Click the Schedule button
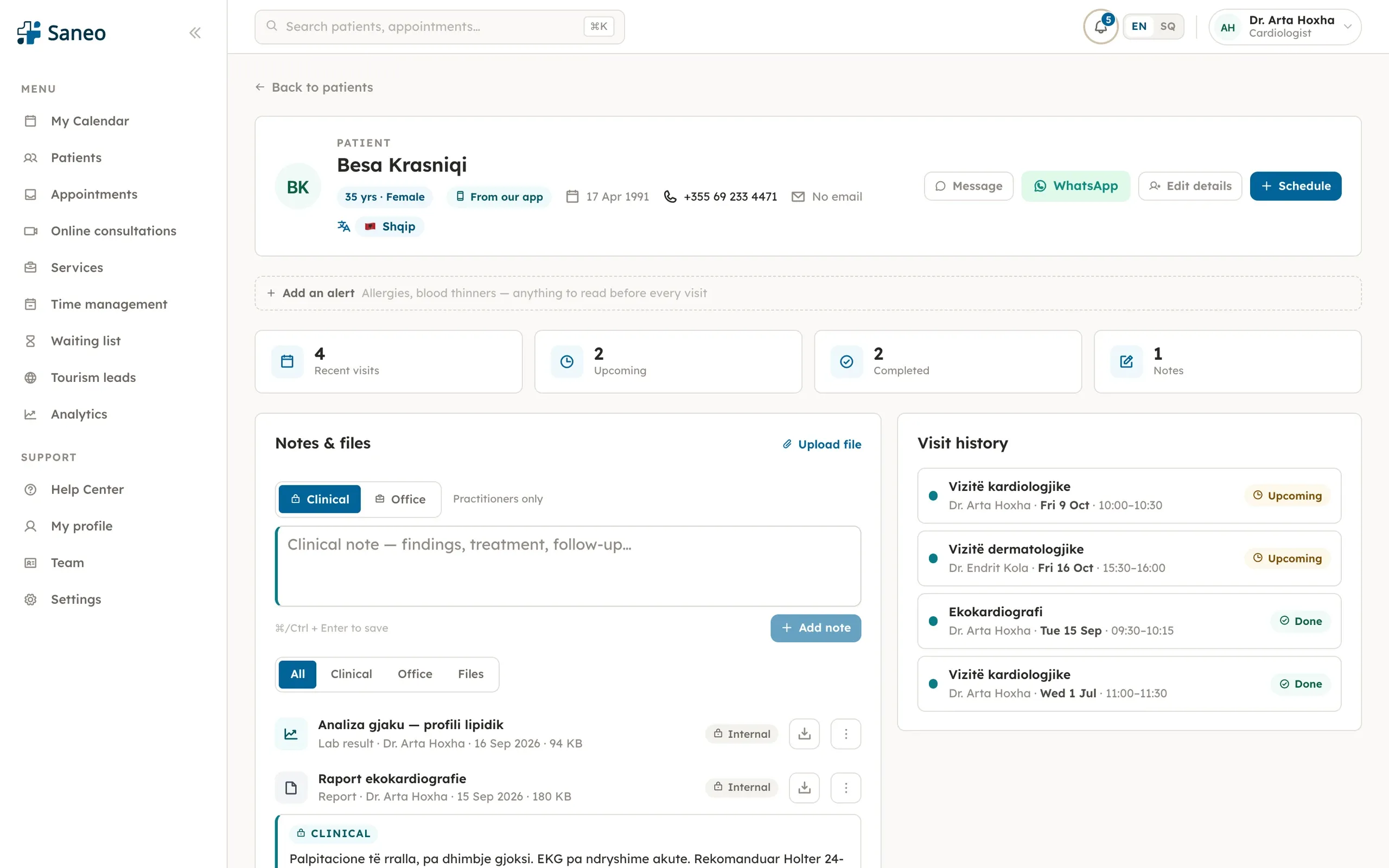This screenshot has height=868, width=1389. [x=1296, y=186]
